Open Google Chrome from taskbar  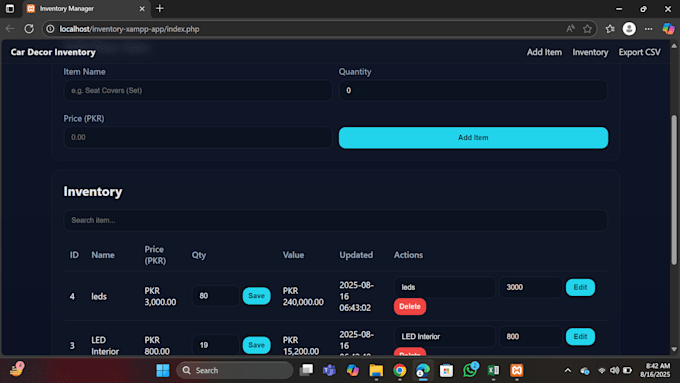point(399,370)
